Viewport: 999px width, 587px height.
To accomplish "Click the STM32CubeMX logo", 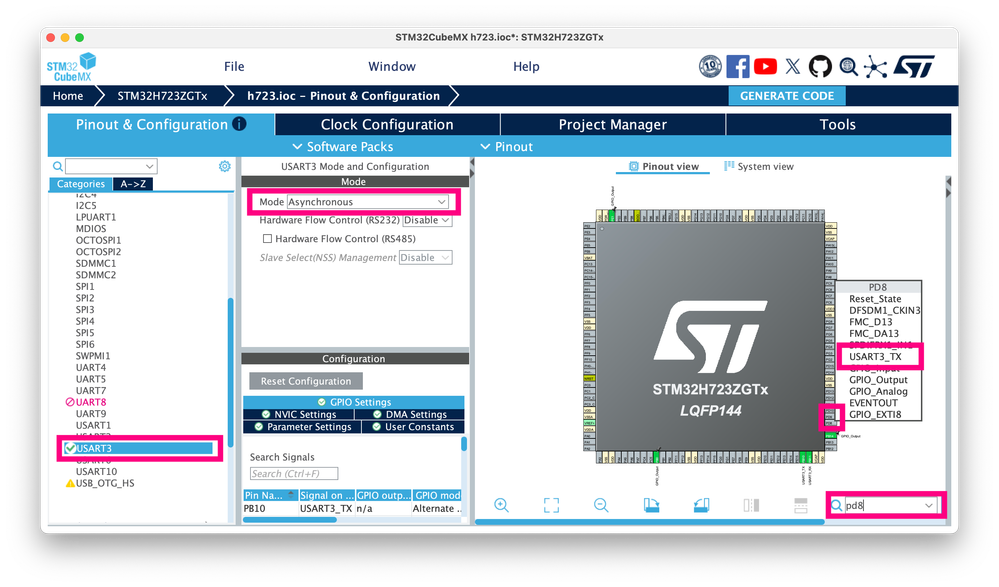I will (x=71, y=68).
